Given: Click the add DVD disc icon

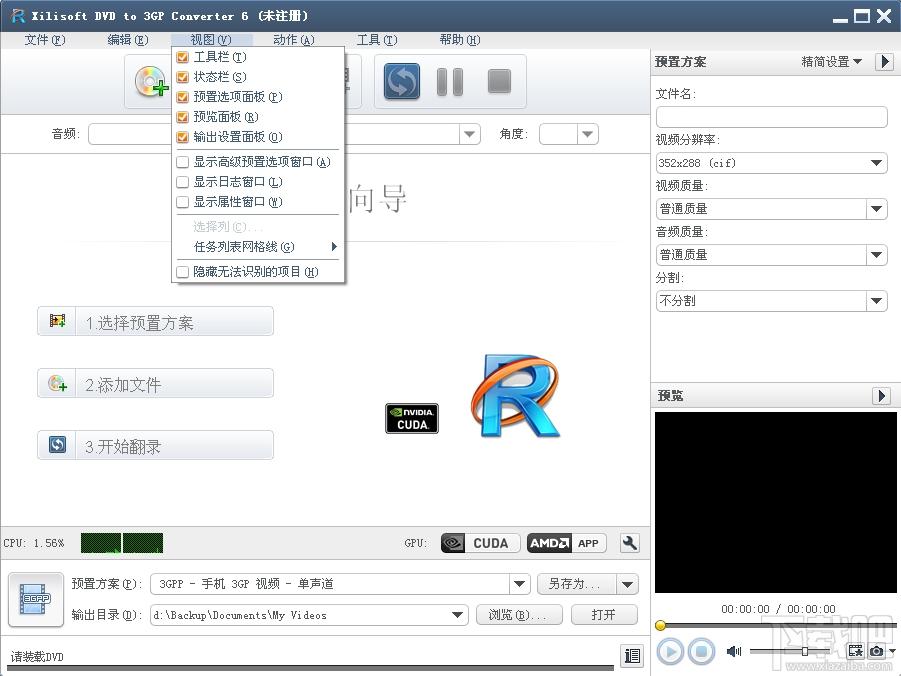Looking at the screenshot, I should pyautogui.click(x=151, y=82).
